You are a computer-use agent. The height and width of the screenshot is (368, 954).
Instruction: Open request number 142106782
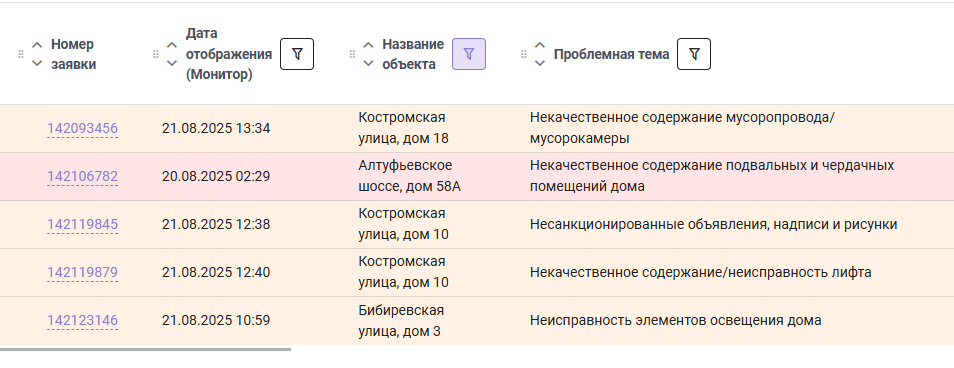coord(83,177)
